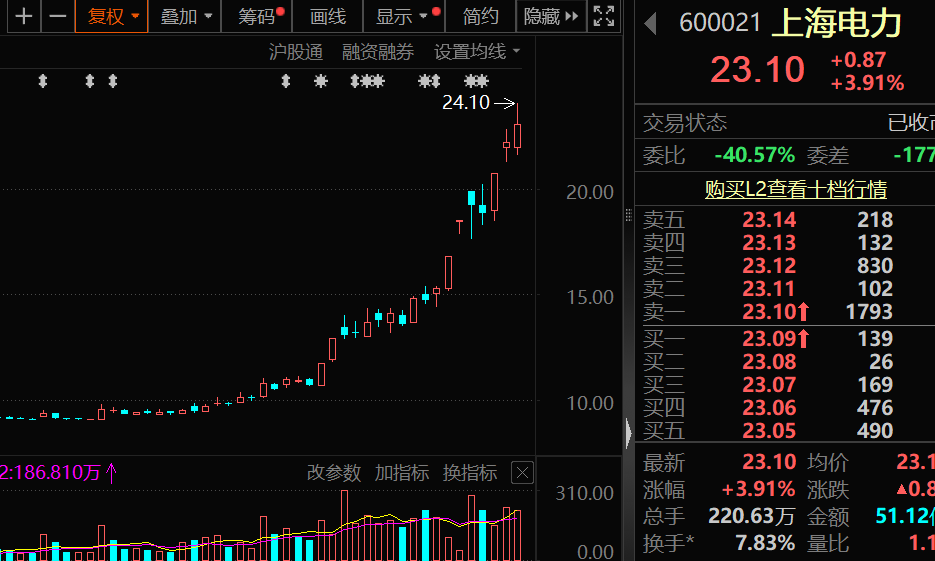Open the 显示 display dropdown
The width and height of the screenshot is (935, 561).
pos(401,16)
